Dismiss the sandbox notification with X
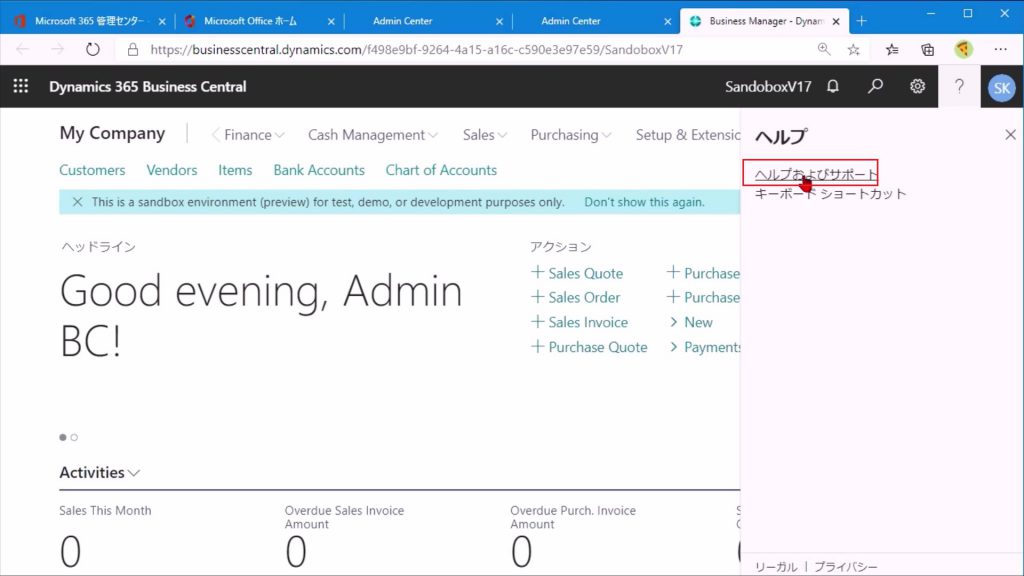Image resolution: width=1024 pixels, height=576 pixels. point(77,202)
